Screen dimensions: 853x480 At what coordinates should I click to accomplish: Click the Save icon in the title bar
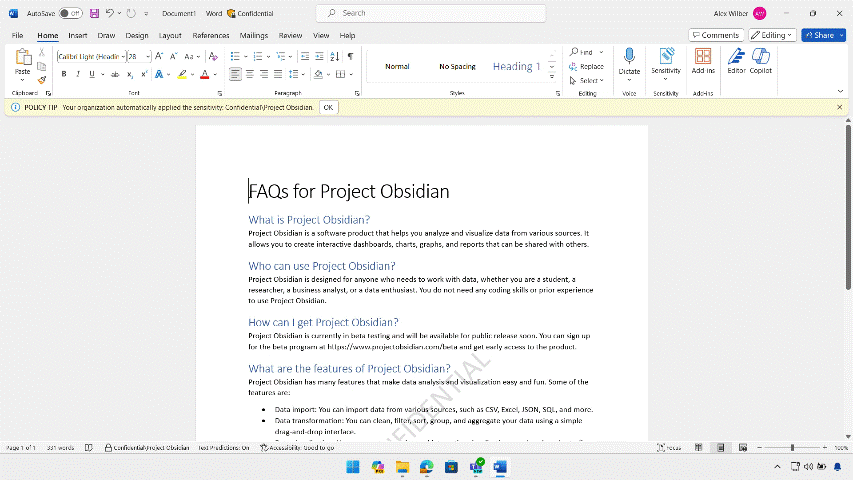click(x=94, y=13)
